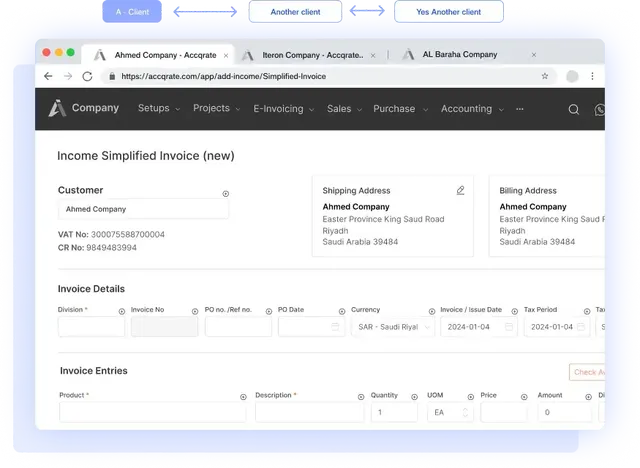Click the browser profile avatar
Screen dimensions: 640x468
pos(572,76)
